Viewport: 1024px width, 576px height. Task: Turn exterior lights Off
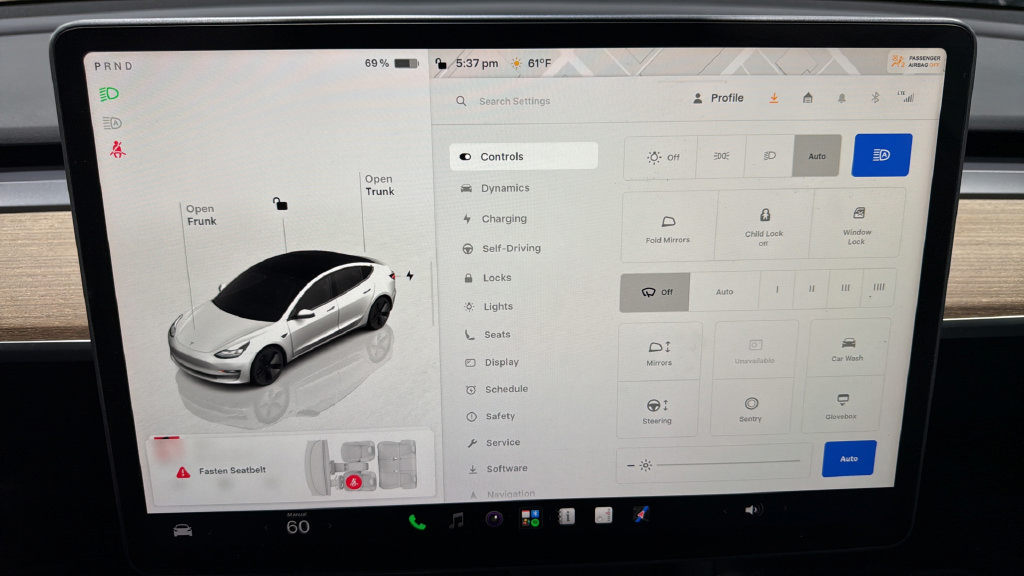pos(661,157)
